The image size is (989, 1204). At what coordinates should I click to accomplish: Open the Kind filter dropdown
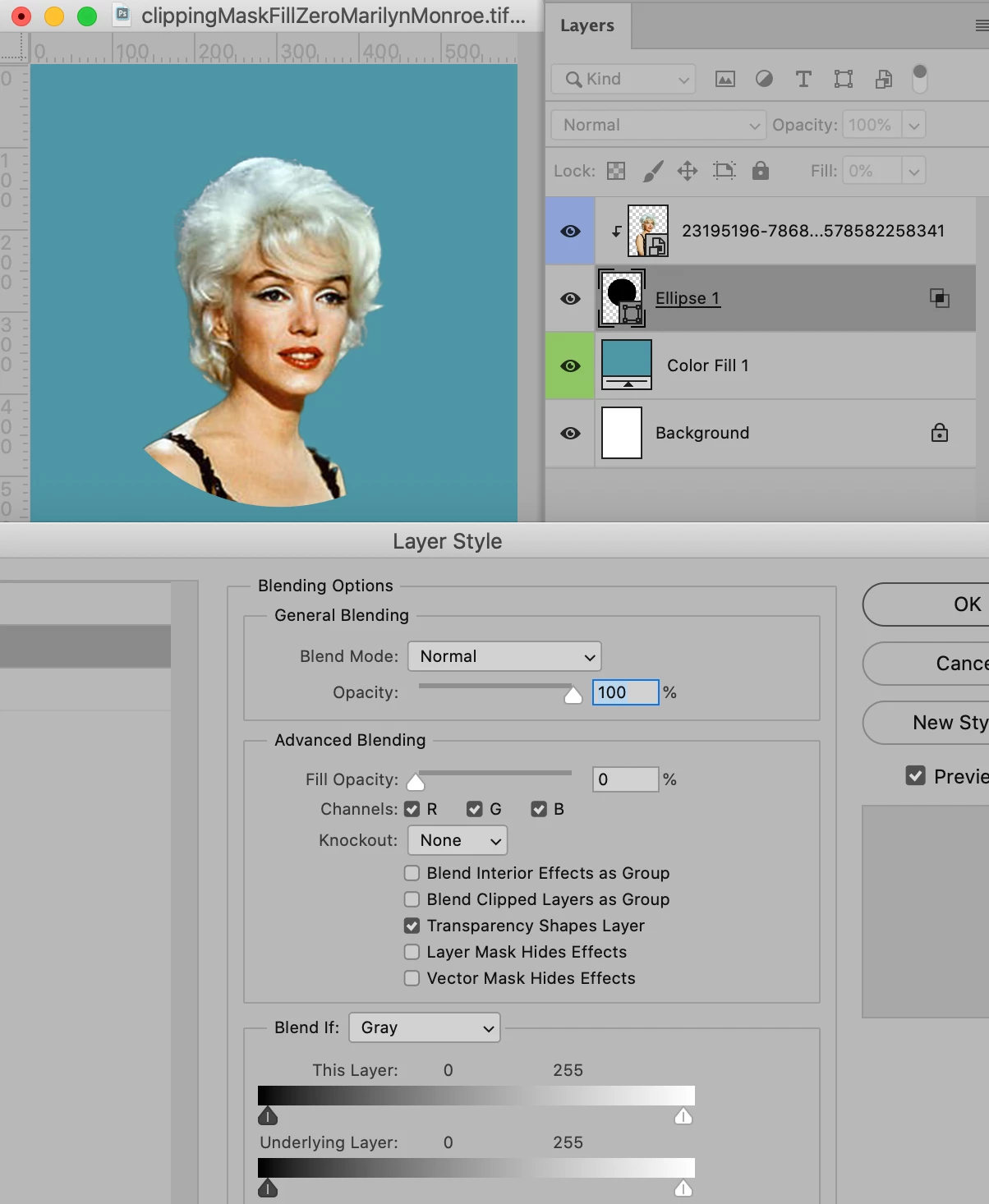coord(623,79)
